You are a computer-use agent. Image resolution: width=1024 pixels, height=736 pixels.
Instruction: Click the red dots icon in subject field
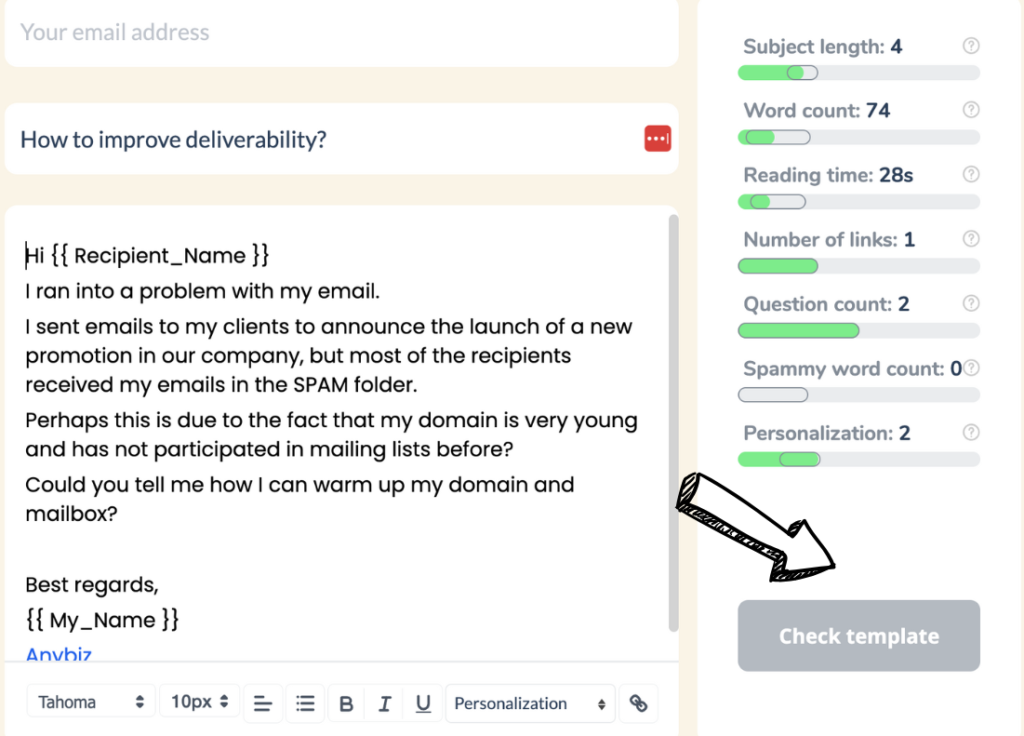(658, 138)
